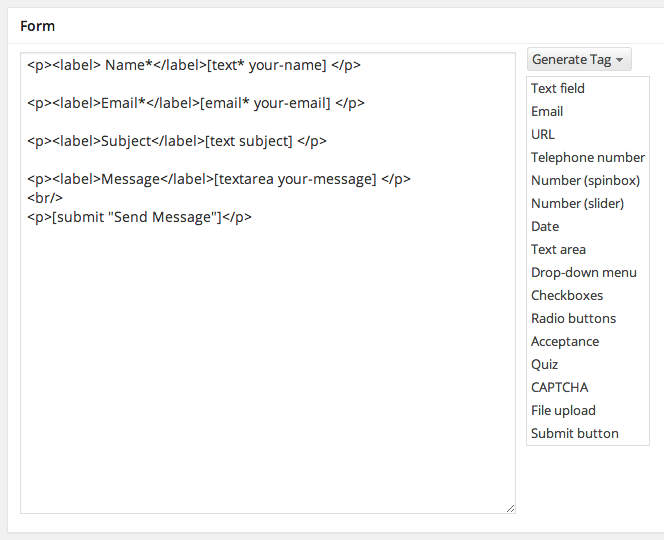Click the textarea resize handle corner
Viewport: 664px width, 540px height.
coord(510,508)
